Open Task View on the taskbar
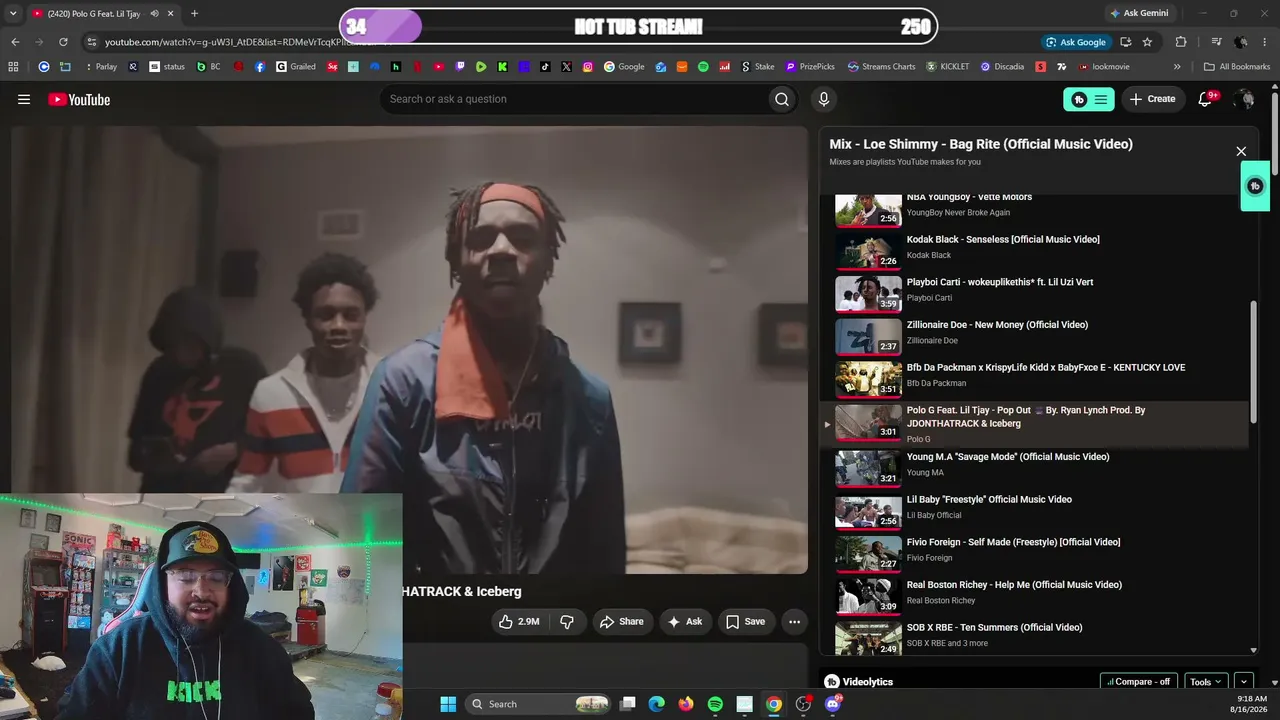Viewport: 1280px width, 720px height. pos(628,704)
